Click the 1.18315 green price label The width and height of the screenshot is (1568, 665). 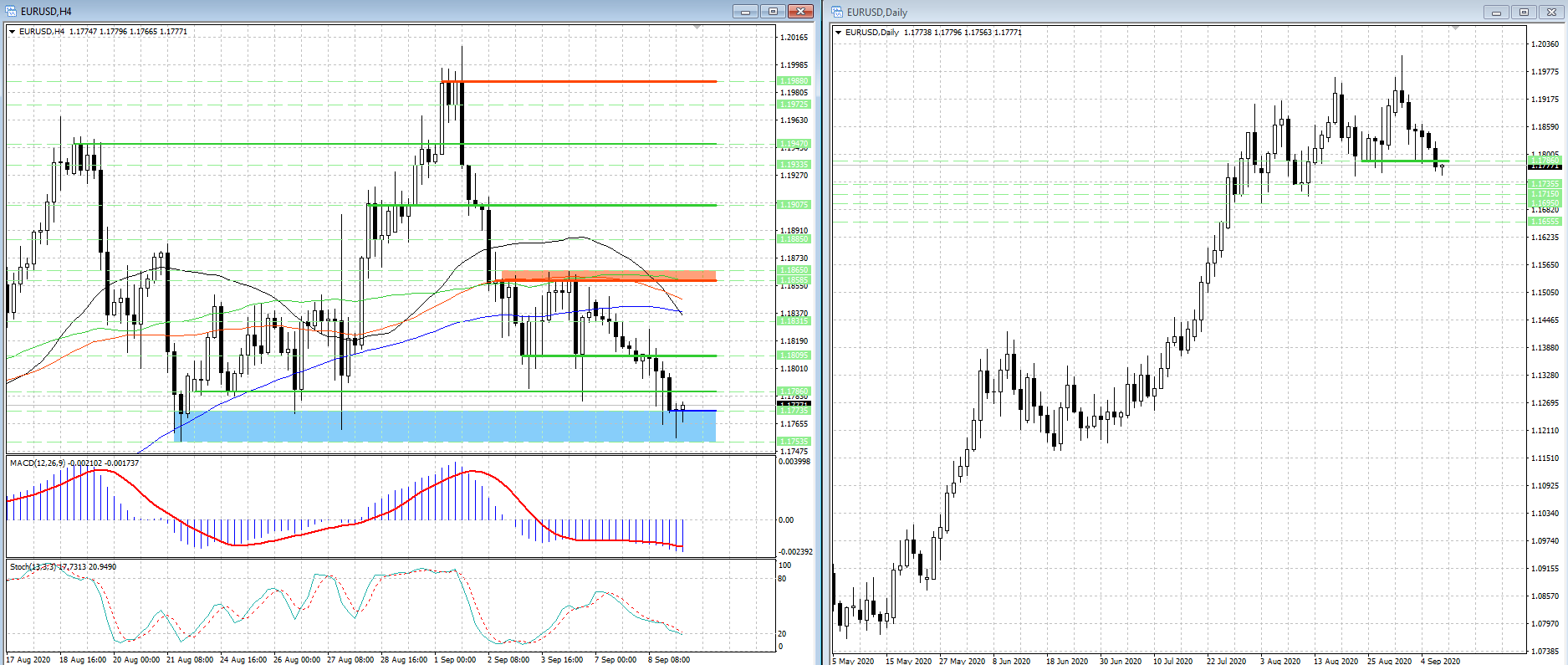tap(794, 321)
